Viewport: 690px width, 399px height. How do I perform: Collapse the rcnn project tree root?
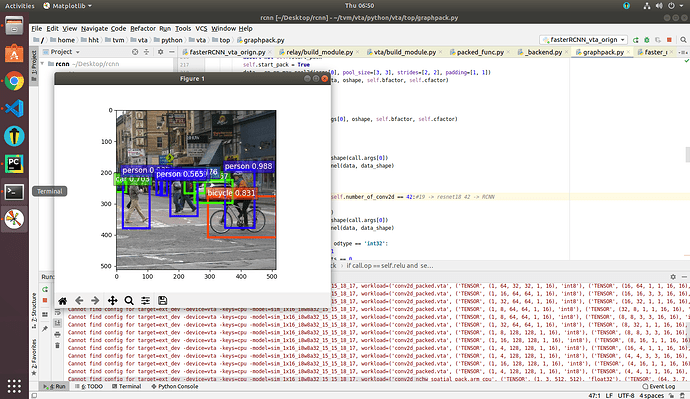43,64
